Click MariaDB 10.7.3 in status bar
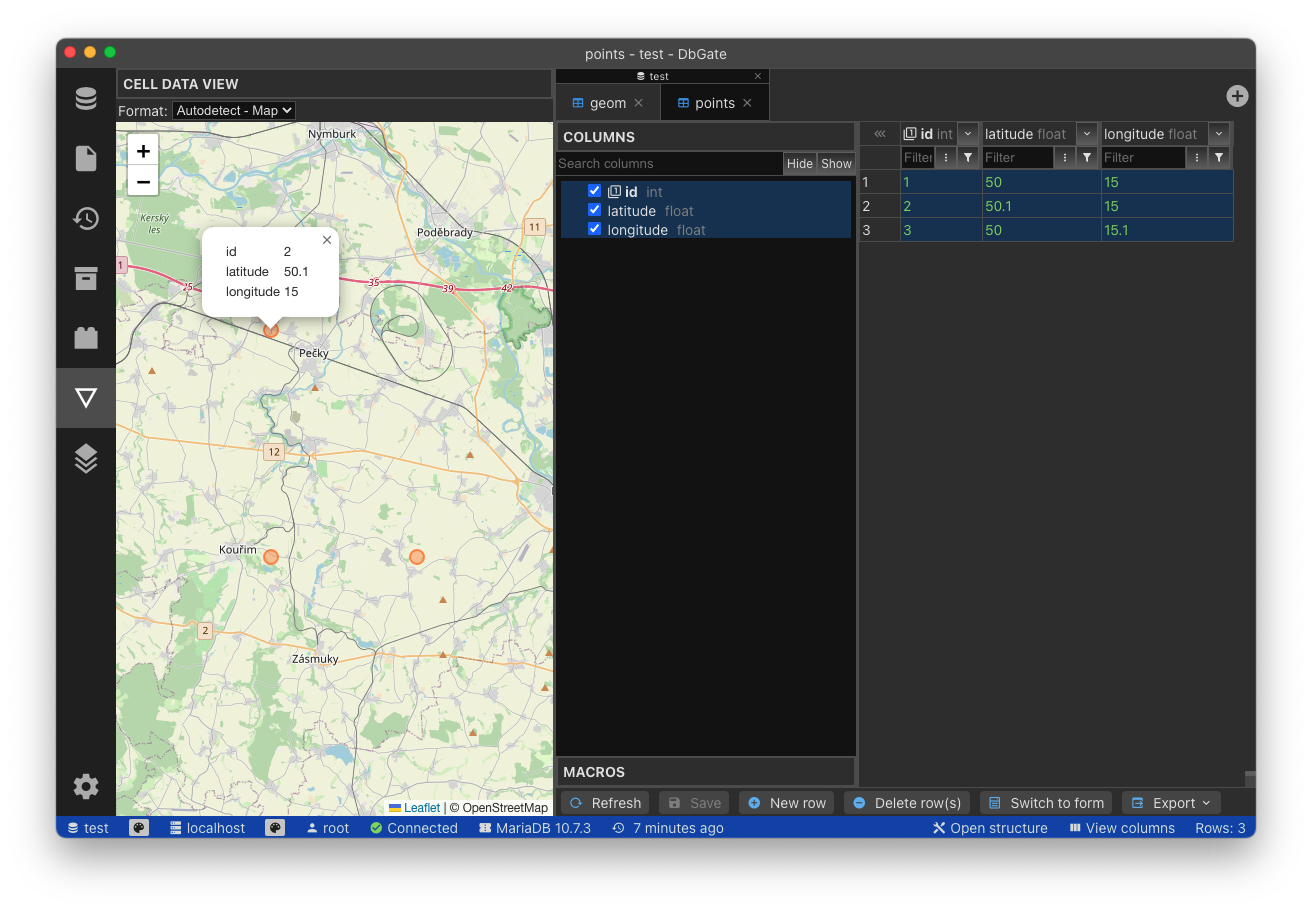Viewport: 1312px width, 912px height. (535, 828)
